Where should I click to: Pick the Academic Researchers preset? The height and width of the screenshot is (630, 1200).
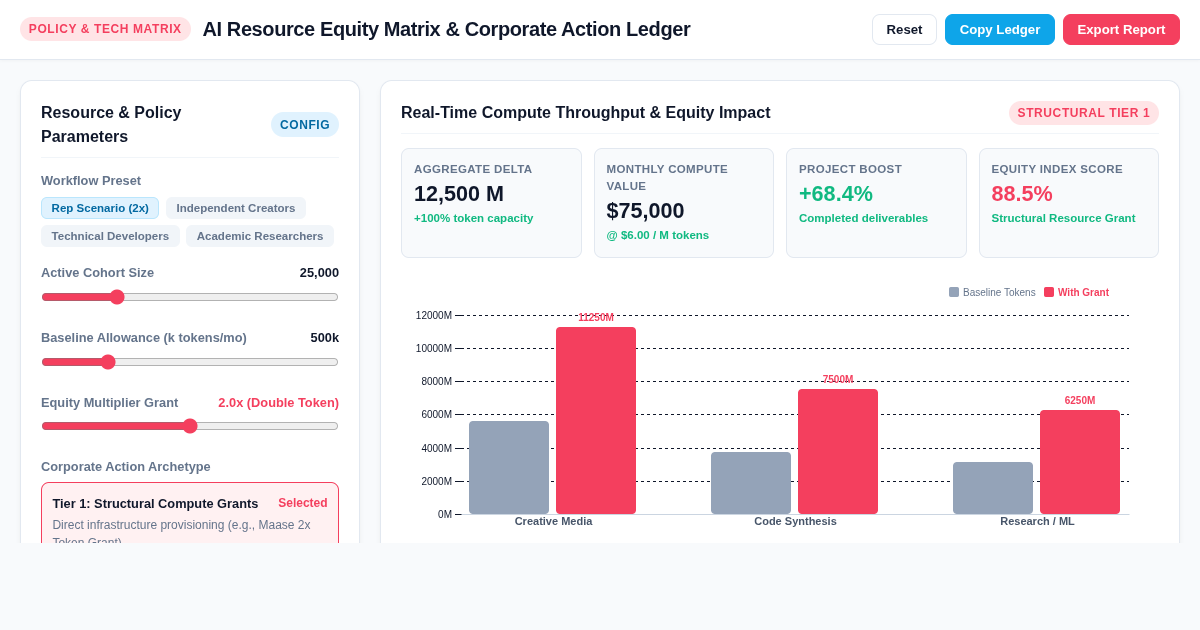[x=260, y=236]
